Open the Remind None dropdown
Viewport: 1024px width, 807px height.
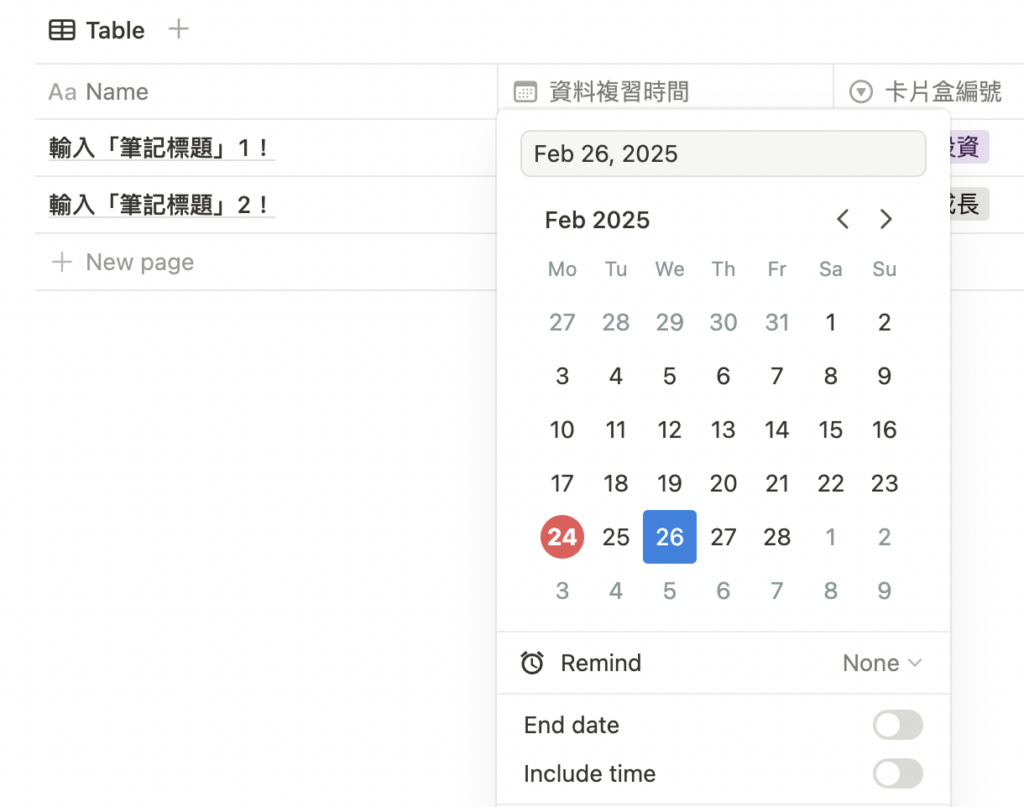[x=881, y=663]
